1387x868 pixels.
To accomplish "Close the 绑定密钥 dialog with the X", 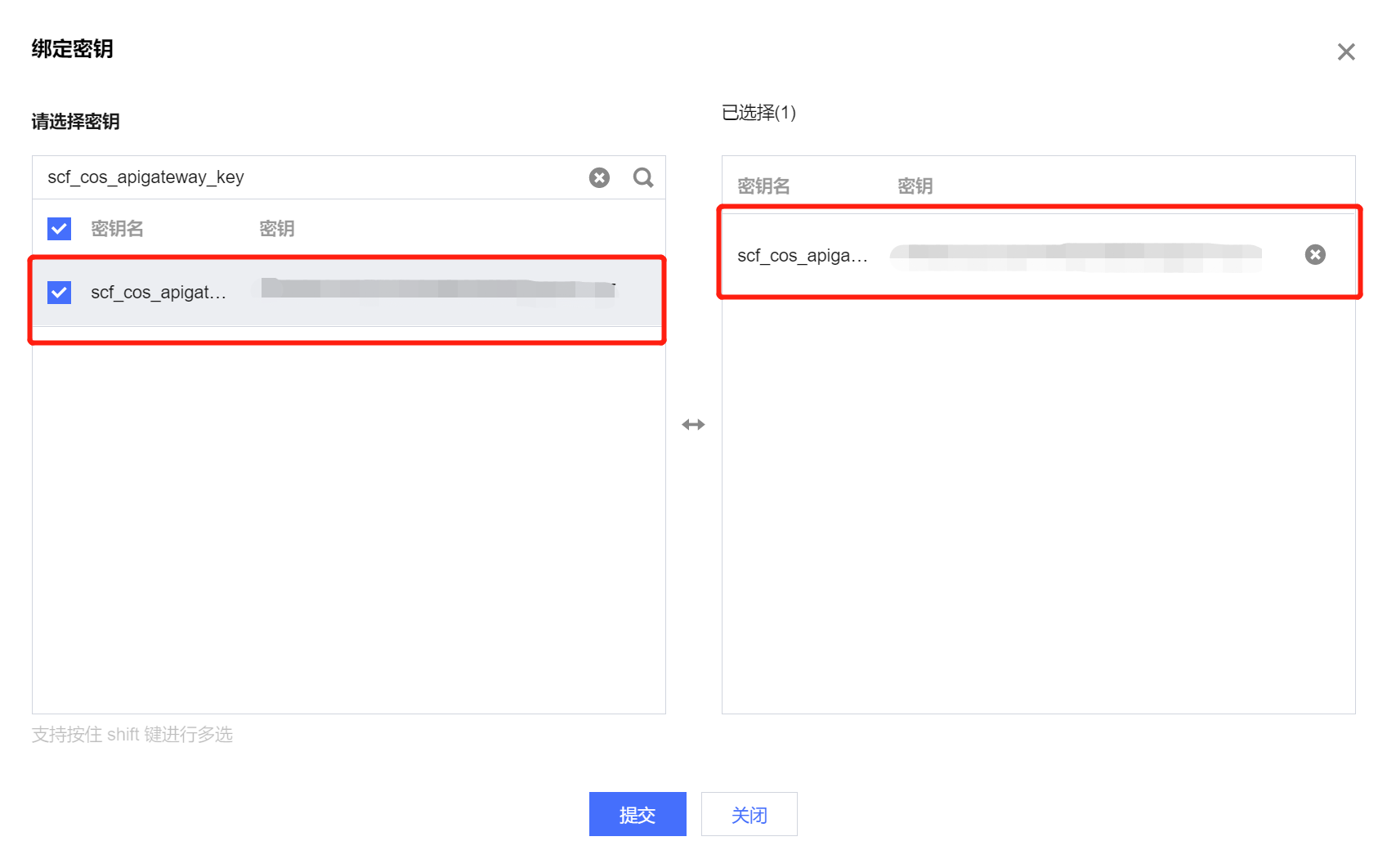I will tap(1345, 52).
